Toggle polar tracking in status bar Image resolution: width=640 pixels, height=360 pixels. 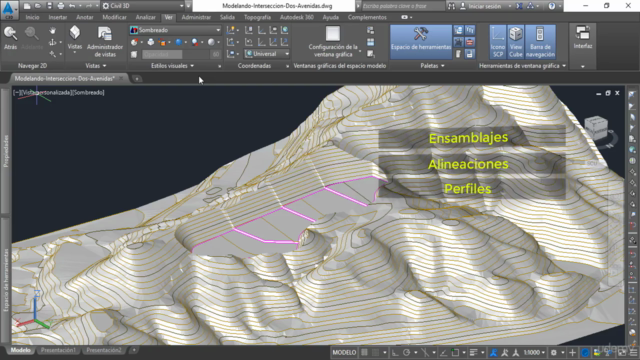[406, 353]
